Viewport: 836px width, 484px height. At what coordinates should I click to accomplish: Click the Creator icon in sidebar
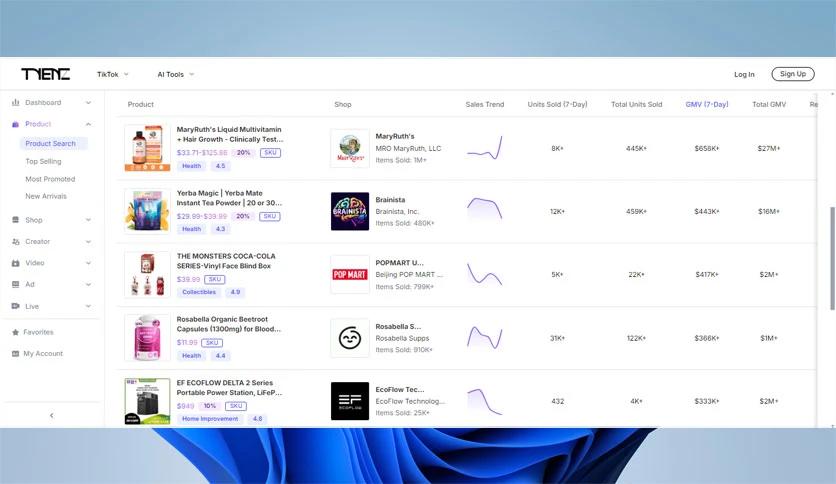[15, 241]
